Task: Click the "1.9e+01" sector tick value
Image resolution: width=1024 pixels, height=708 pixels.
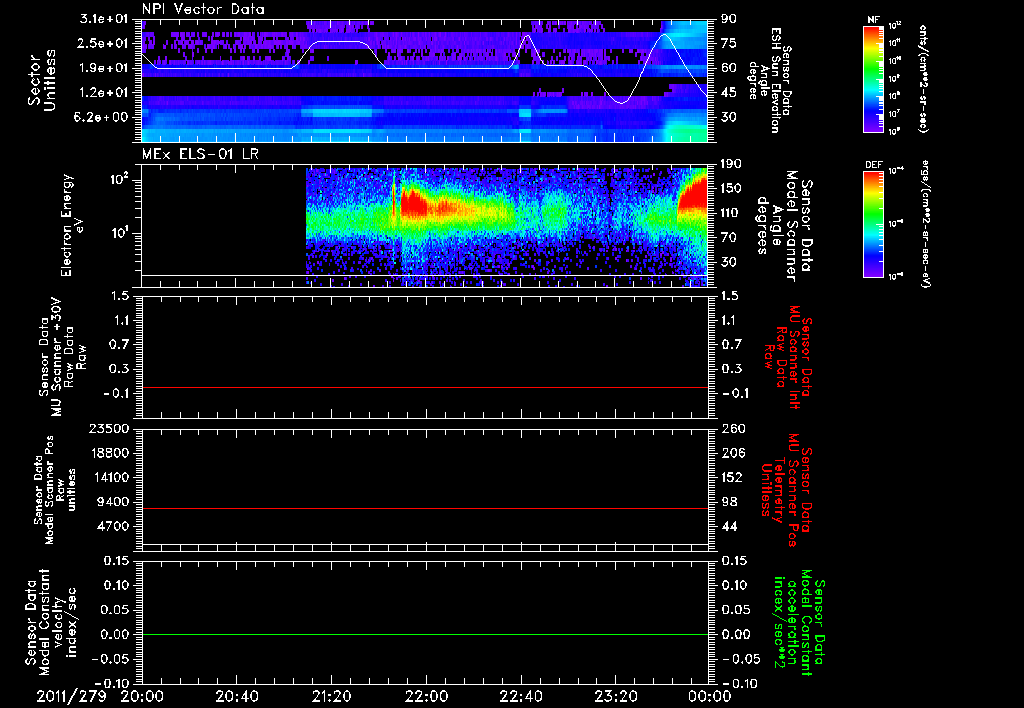Action: [104, 68]
